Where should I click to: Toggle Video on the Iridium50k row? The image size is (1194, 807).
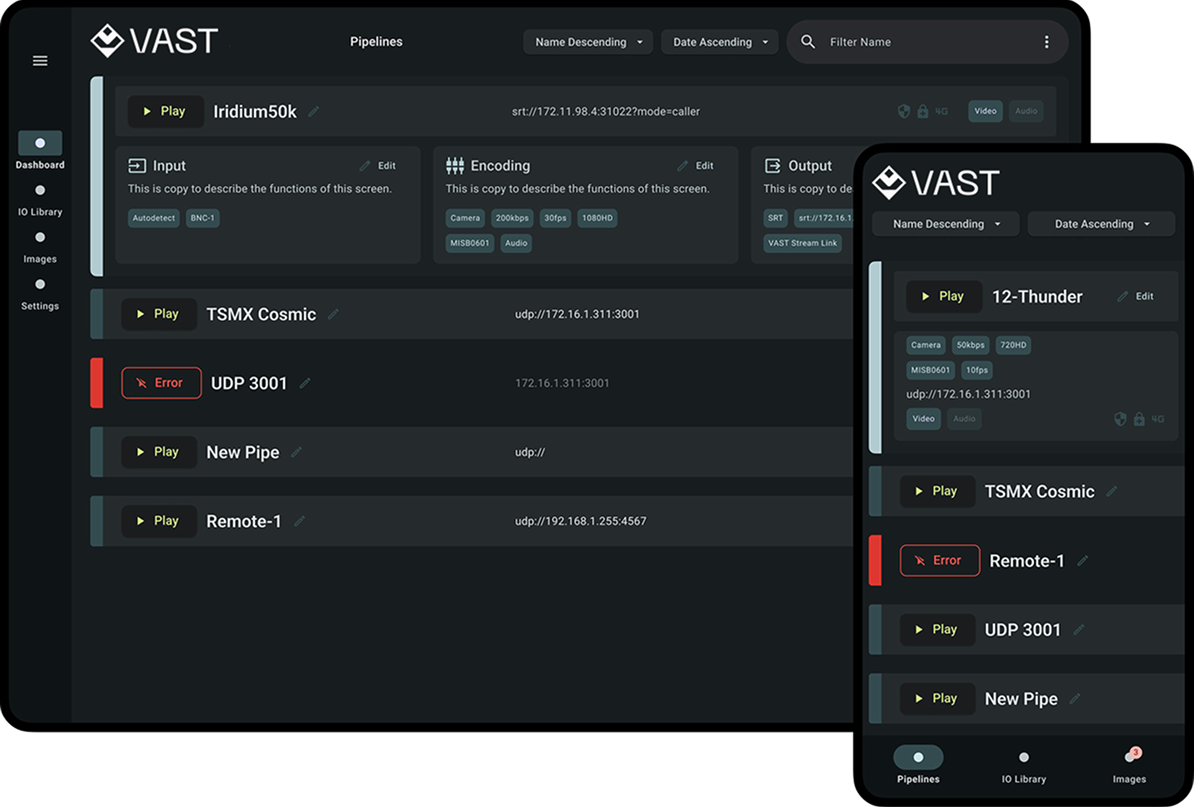tap(985, 111)
